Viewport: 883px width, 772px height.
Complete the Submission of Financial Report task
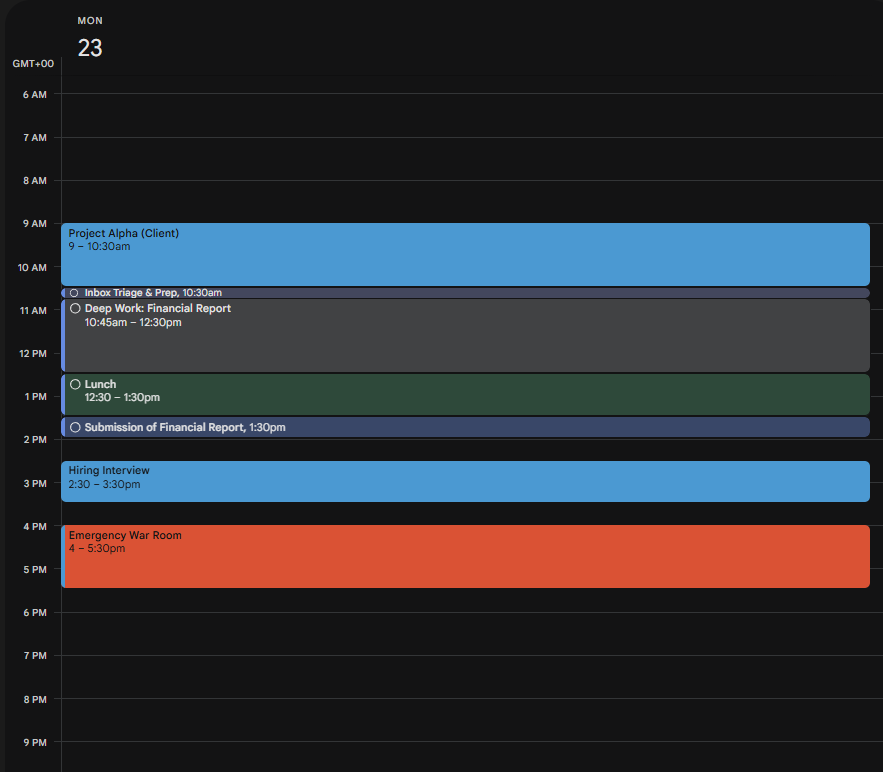(76, 427)
